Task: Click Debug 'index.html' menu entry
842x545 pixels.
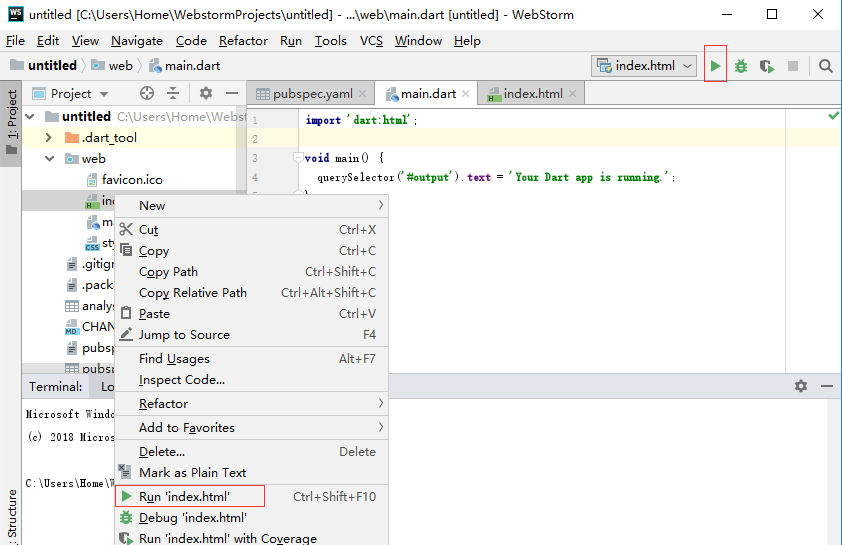Action: 251,518
